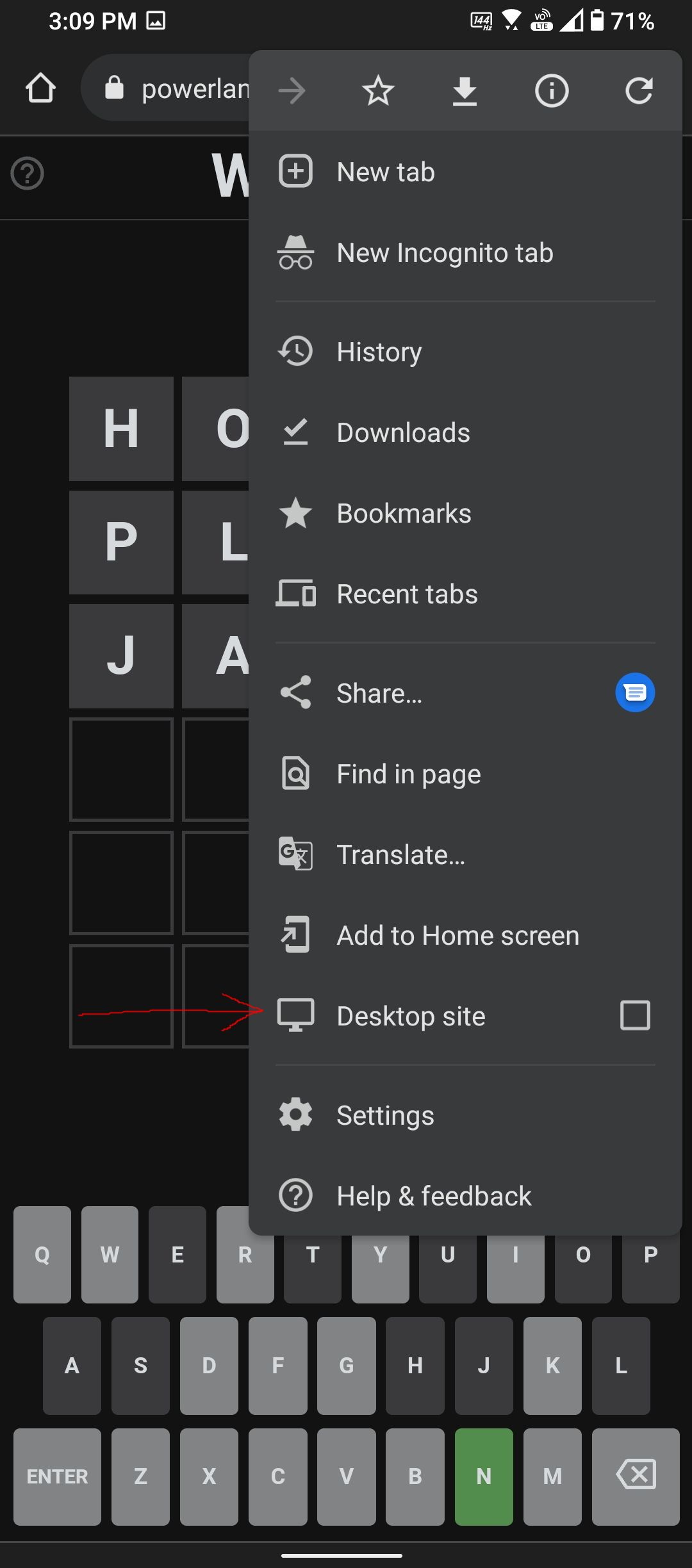The image size is (692, 1568).
Task: Tap the blue Messages share shortcut icon
Action: click(x=635, y=692)
